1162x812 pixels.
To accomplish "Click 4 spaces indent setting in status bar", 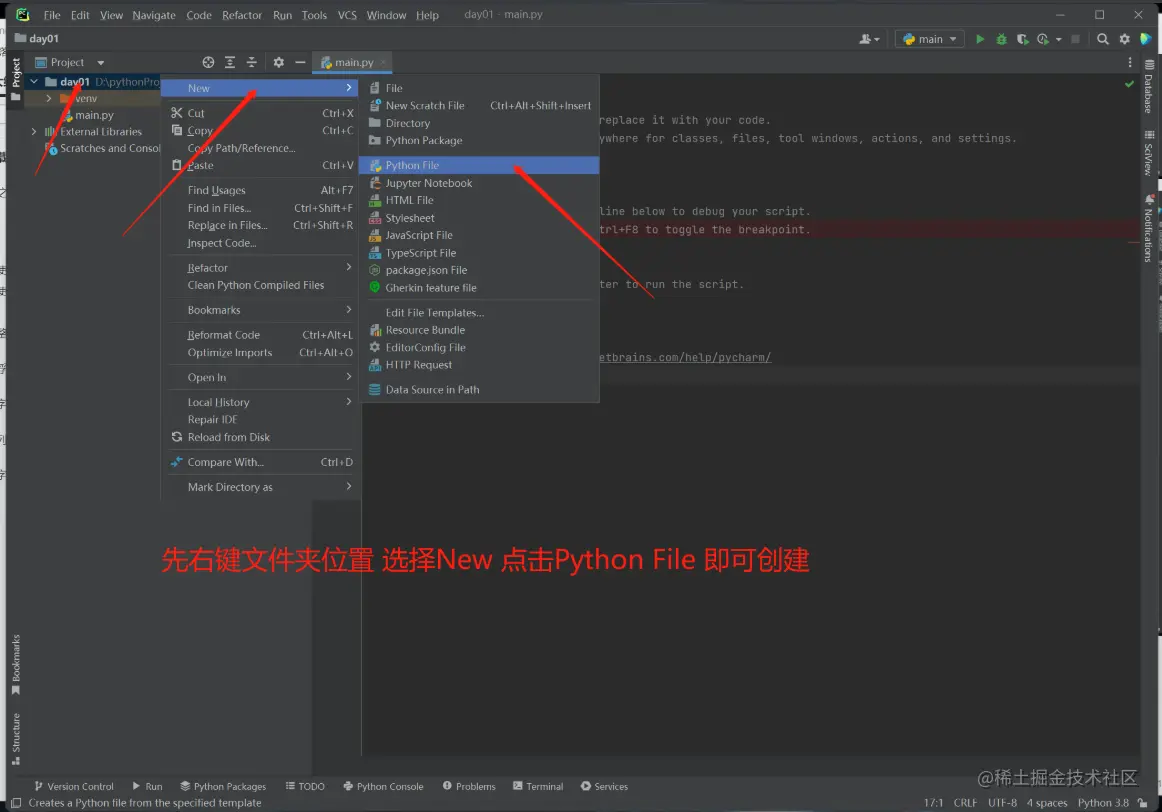I will [1046, 803].
